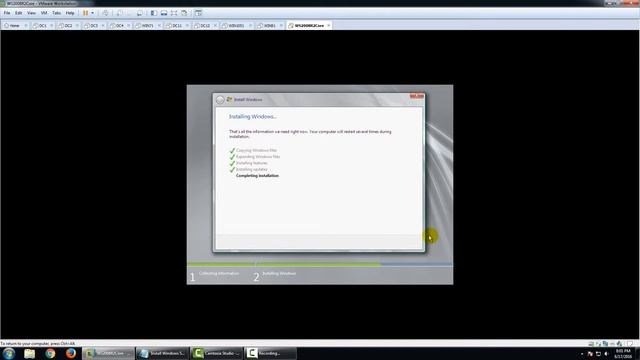Click the Copying Windows files checkmark
The height and width of the screenshot is (360, 640).
click(x=232, y=151)
